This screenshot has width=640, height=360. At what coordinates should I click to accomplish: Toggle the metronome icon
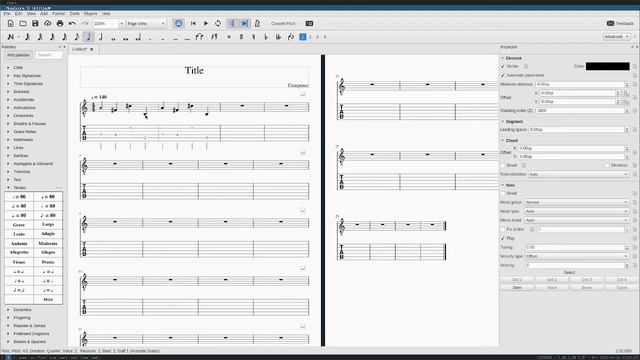click(x=257, y=24)
